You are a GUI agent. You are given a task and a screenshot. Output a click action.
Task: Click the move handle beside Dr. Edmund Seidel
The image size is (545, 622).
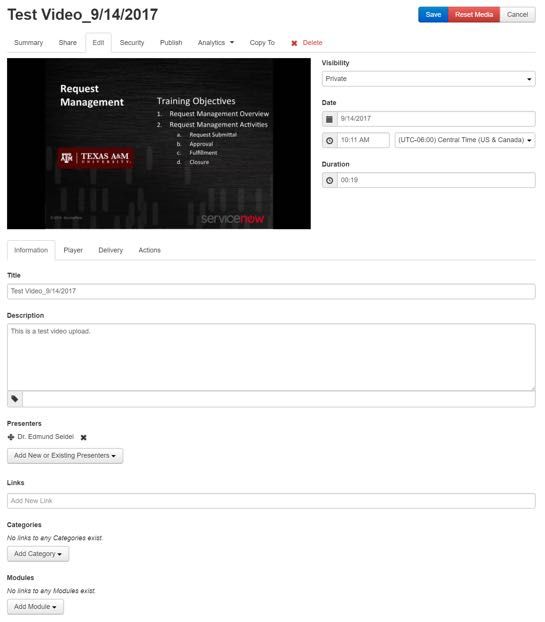click(11, 437)
